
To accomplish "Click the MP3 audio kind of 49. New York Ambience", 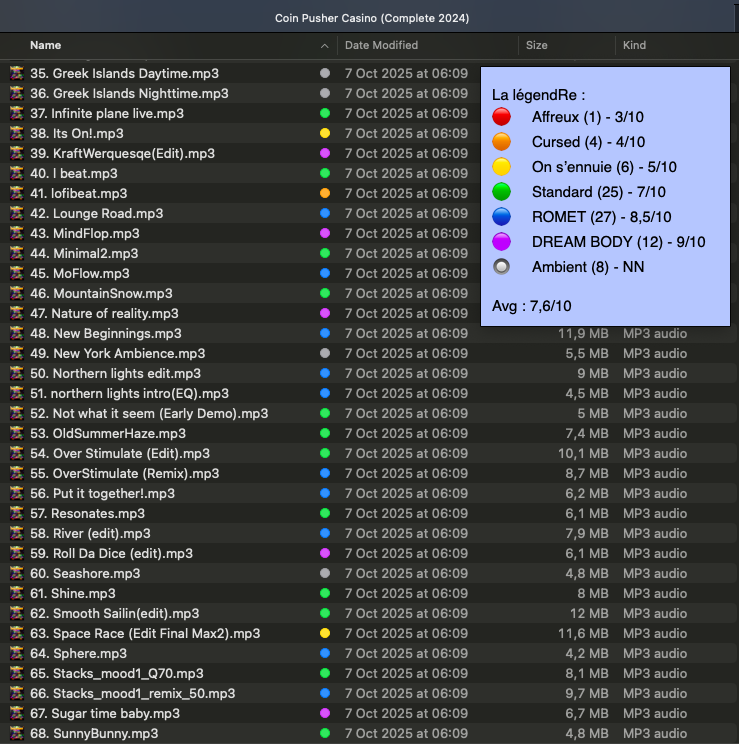I will pyautogui.click(x=655, y=353).
